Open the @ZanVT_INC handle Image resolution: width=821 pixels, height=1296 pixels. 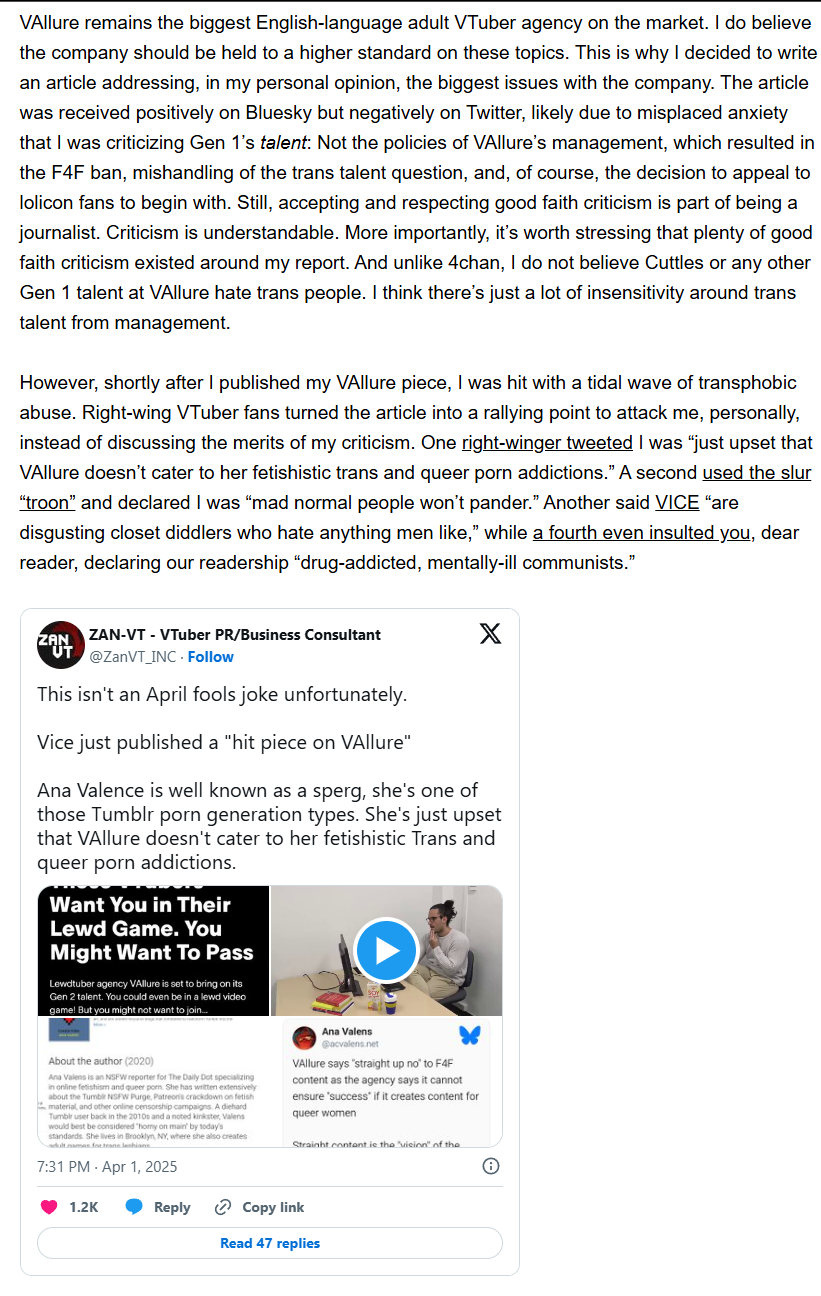point(132,657)
